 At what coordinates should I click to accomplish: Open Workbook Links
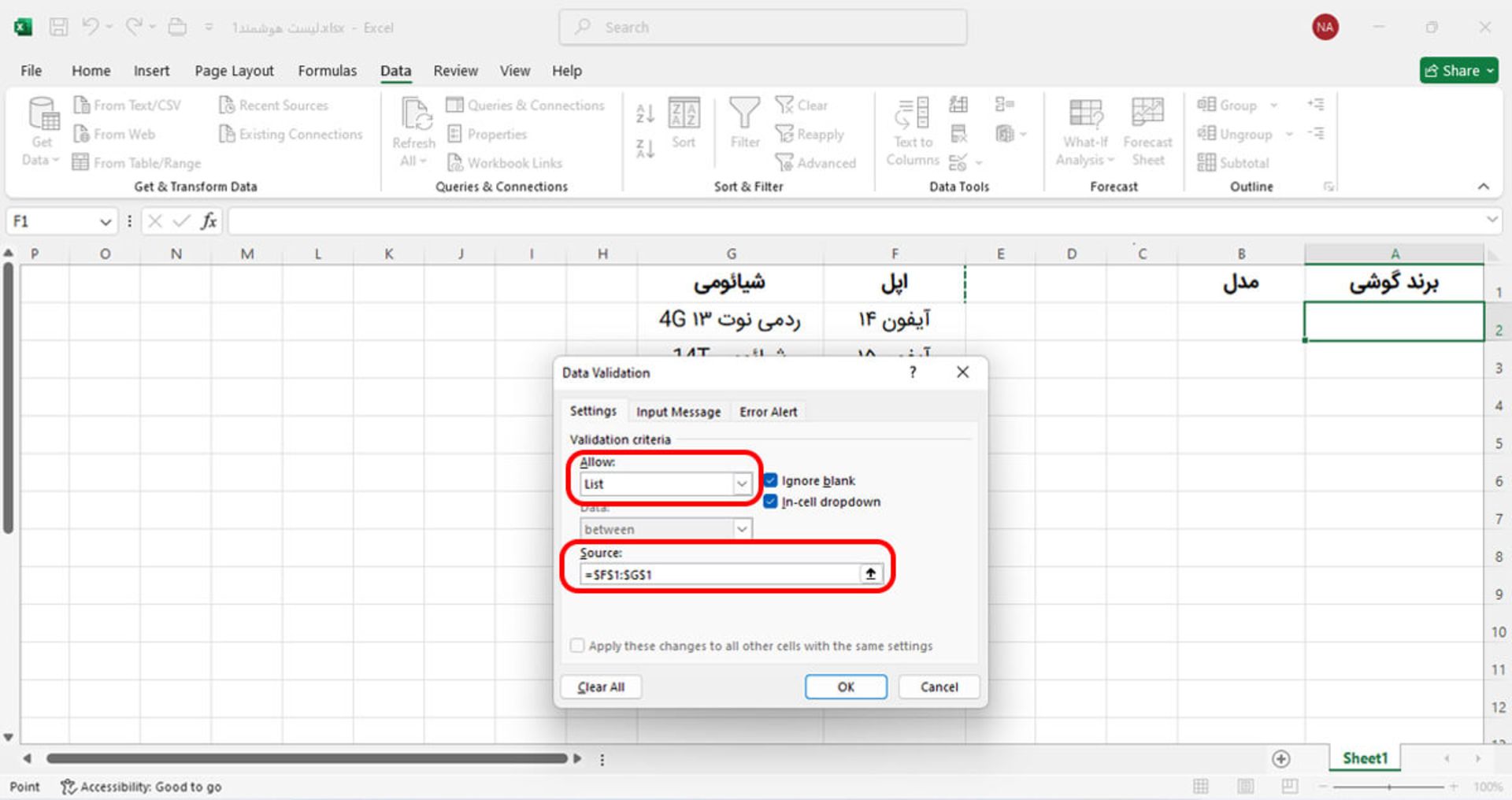(x=505, y=162)
